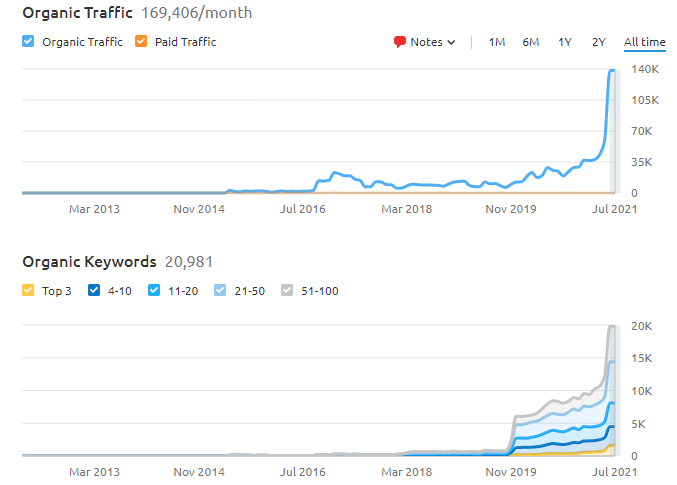Click the 169,406/month traffic value
The width and height of the screenshot is (677, 485).
point(196,13)
